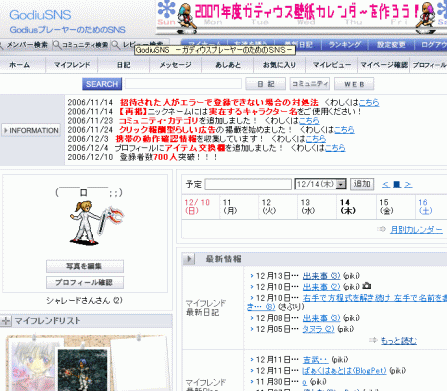Click the camera icon on 12月10日 出来事 entry
This screenshot has height=391, width=447.
[x=366, y=286]
